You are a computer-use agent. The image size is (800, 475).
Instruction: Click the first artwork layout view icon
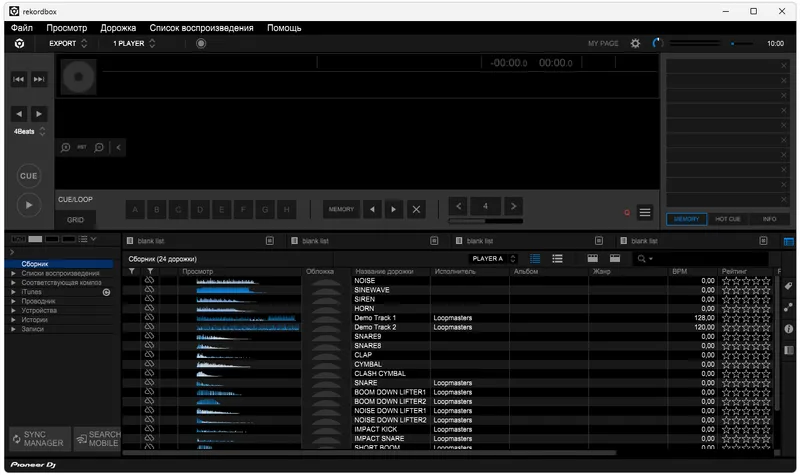[592, 259]
